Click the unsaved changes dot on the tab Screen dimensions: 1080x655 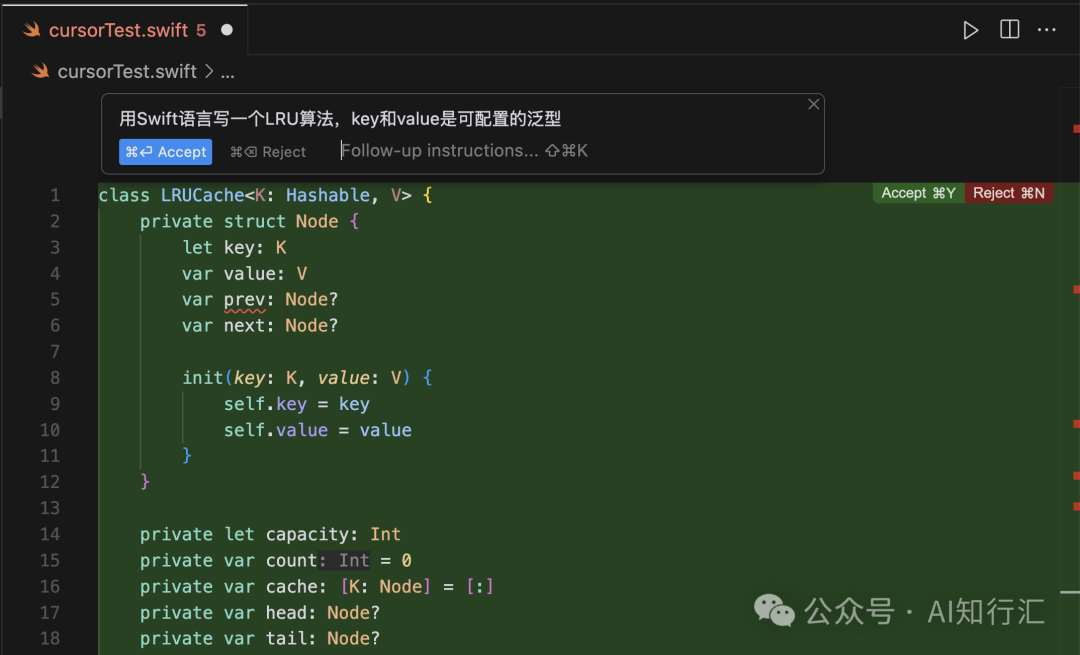pyautogui.click(x=228, y=30)
